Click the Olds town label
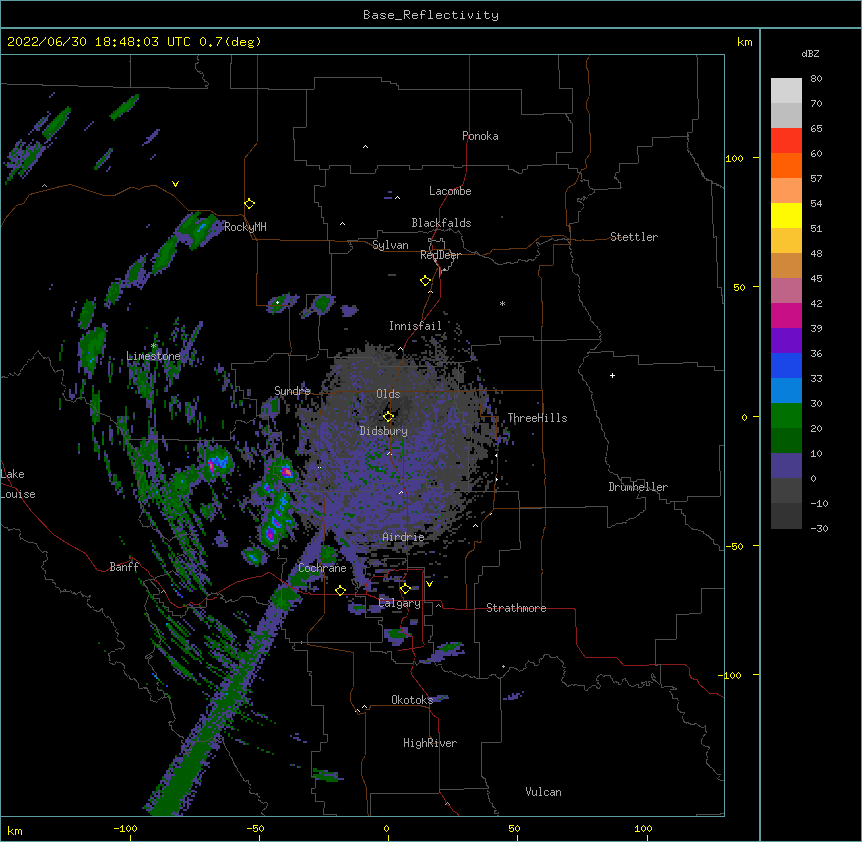 [388, 394]
